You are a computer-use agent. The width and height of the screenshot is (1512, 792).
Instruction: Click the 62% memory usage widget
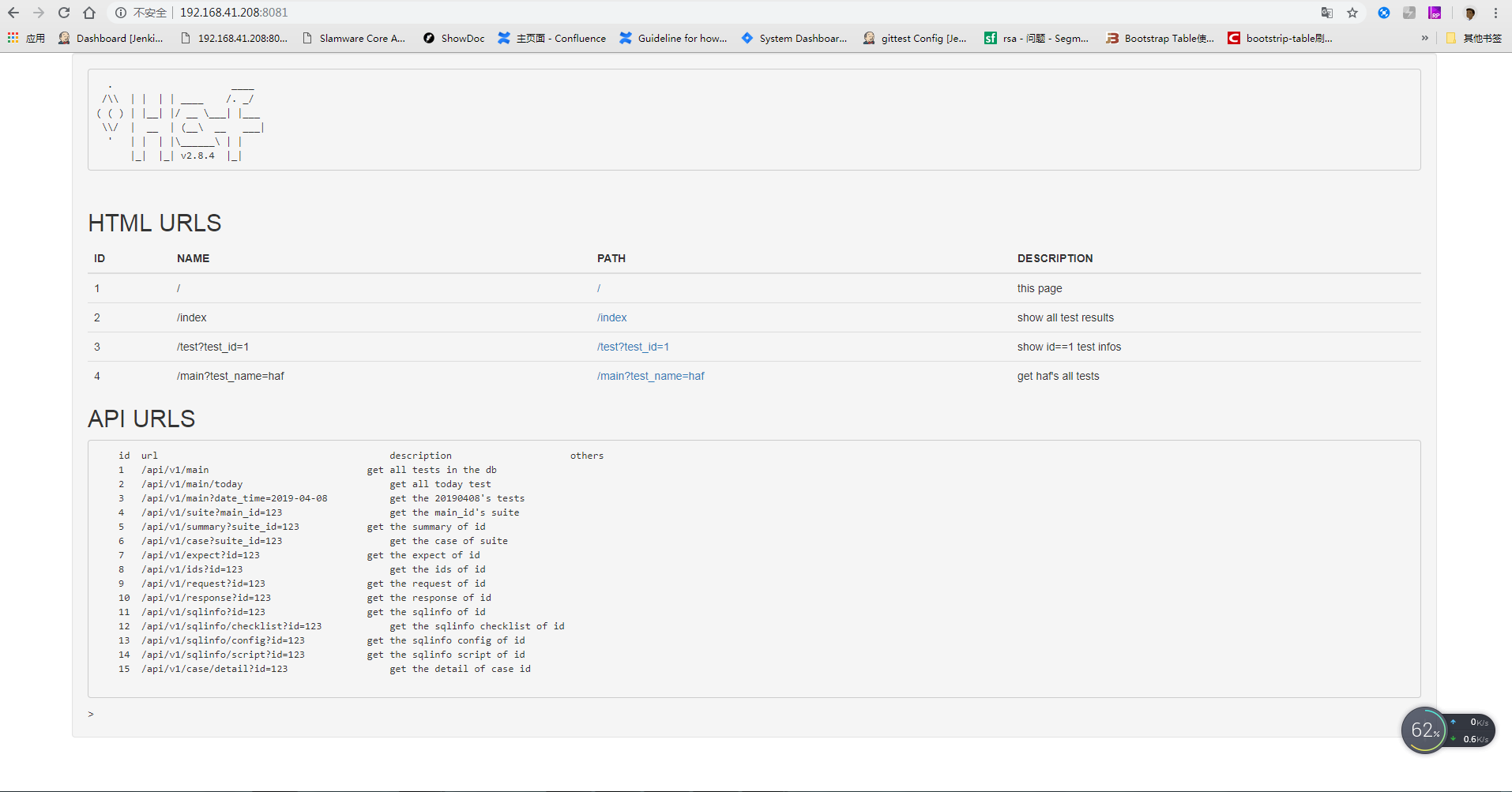(1424, 730)
